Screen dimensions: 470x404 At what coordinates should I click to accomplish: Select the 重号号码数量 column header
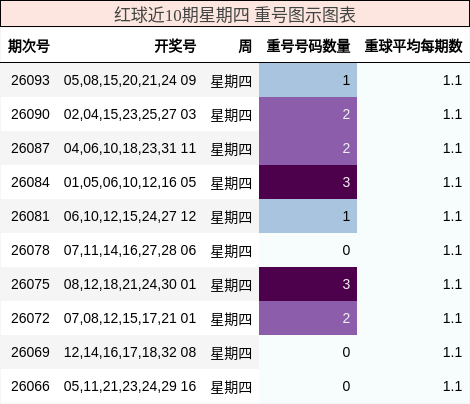pos(308,46)
